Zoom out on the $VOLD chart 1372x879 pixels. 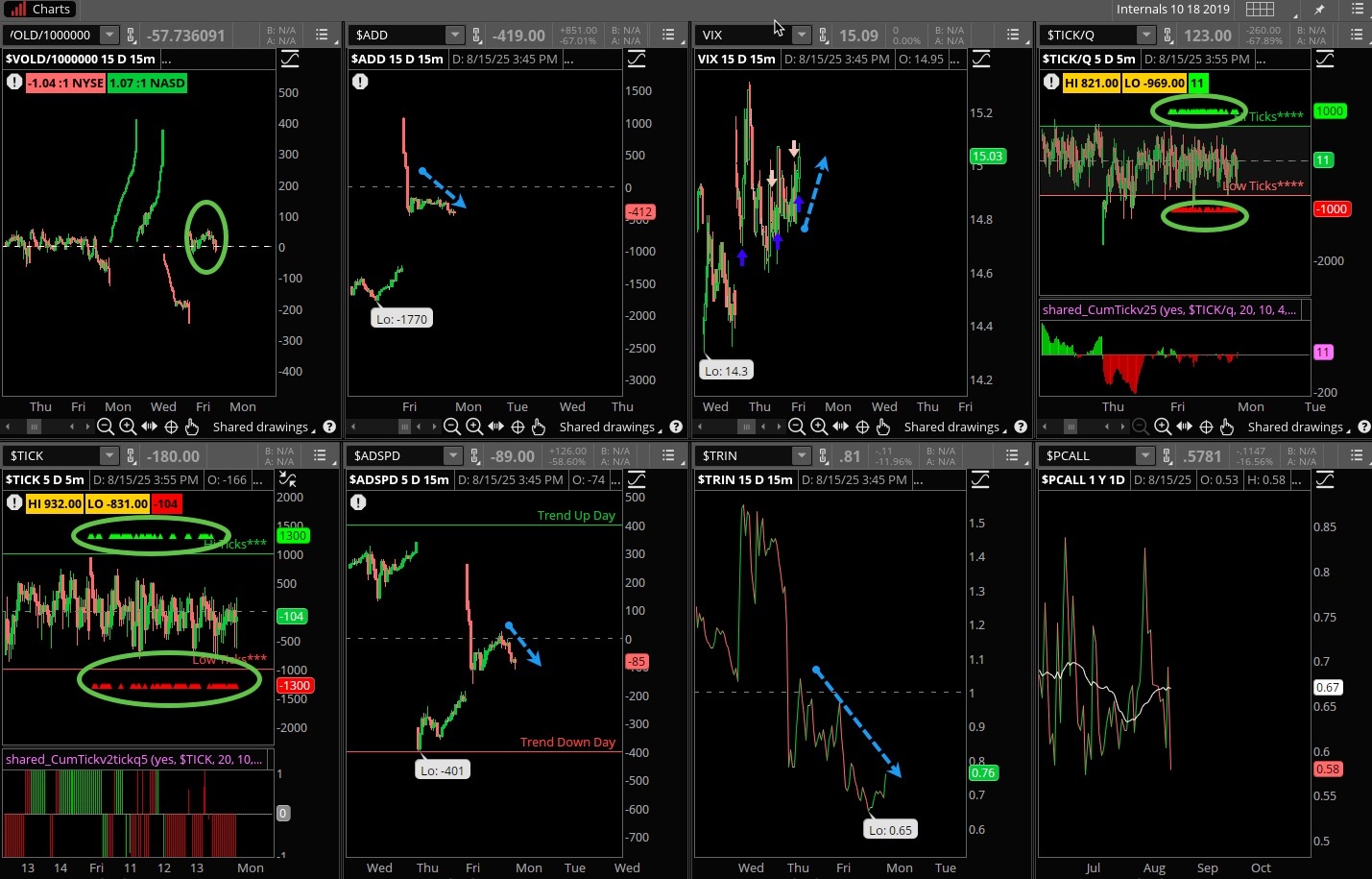point(106,427)
